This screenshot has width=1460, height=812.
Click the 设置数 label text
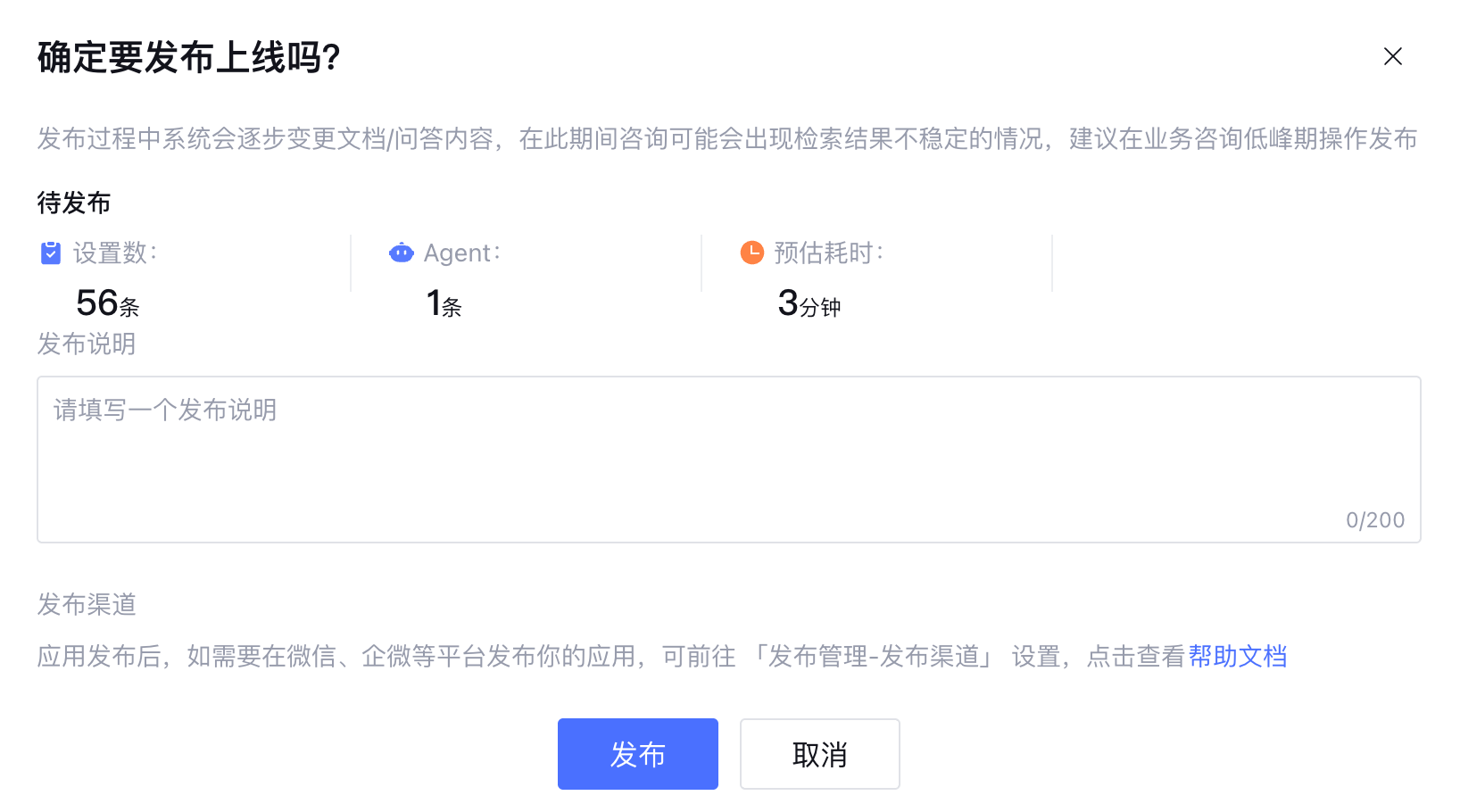tap(114, 253)
